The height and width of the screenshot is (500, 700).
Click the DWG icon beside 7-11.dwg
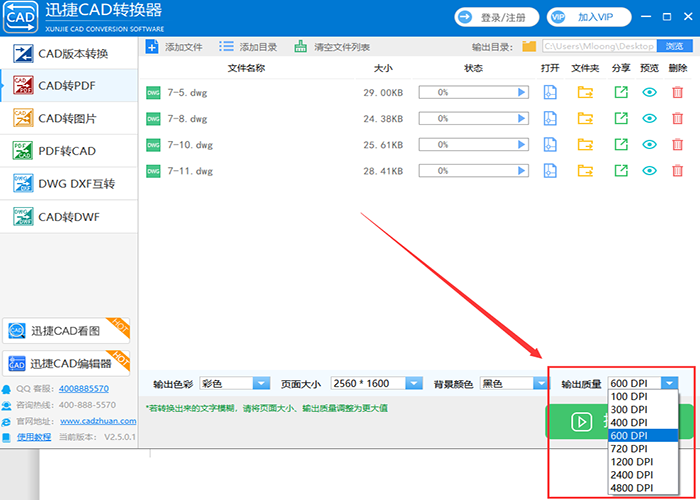(153, 171)
